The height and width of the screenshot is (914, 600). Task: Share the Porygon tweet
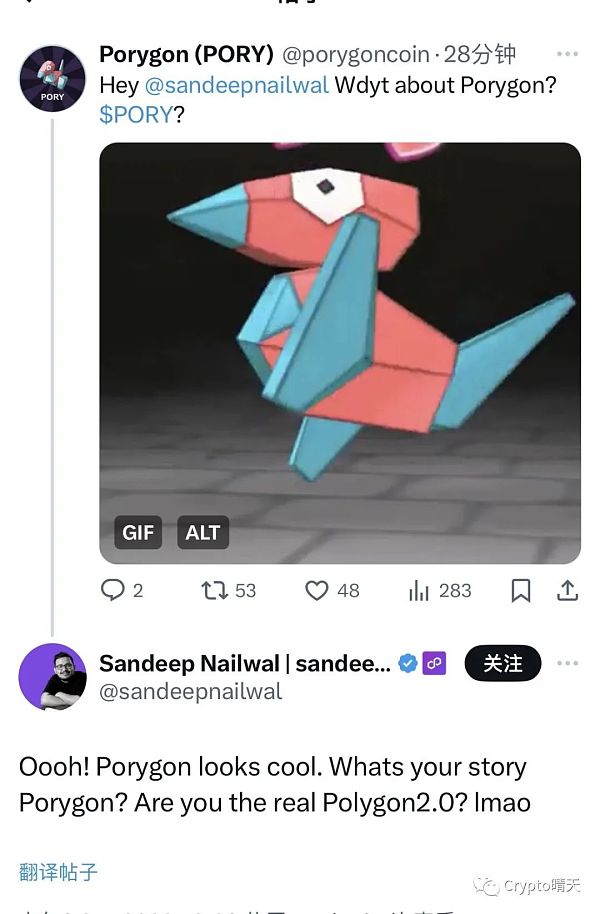pos(567,590)
